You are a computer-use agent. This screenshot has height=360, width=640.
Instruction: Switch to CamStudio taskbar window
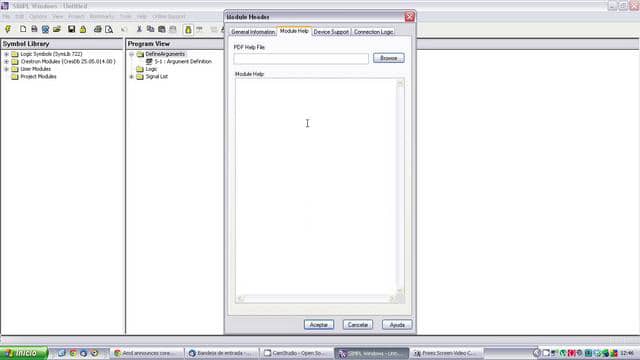click(296, 353)
